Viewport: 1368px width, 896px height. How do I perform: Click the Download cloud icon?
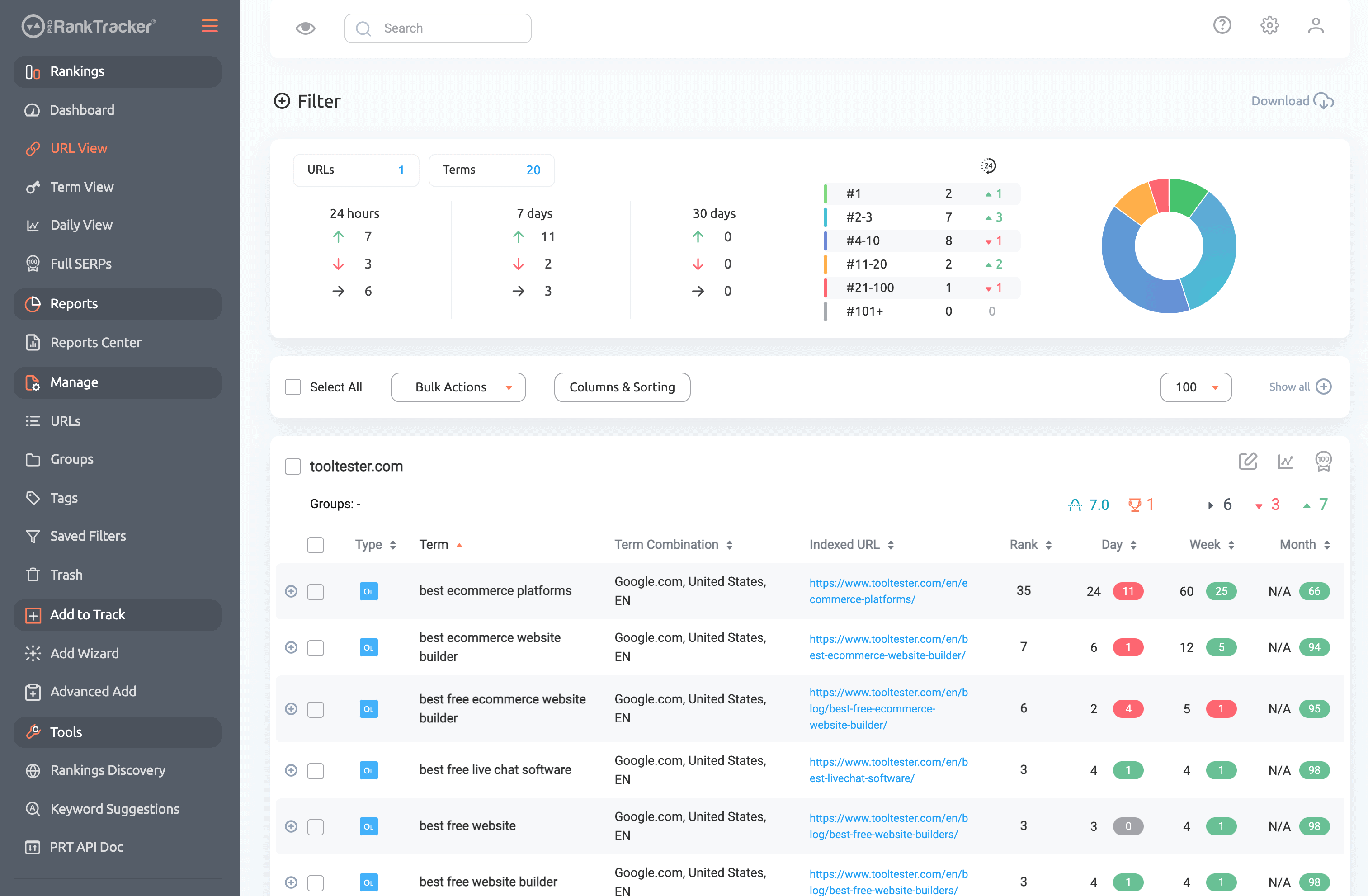point(1324,101)
